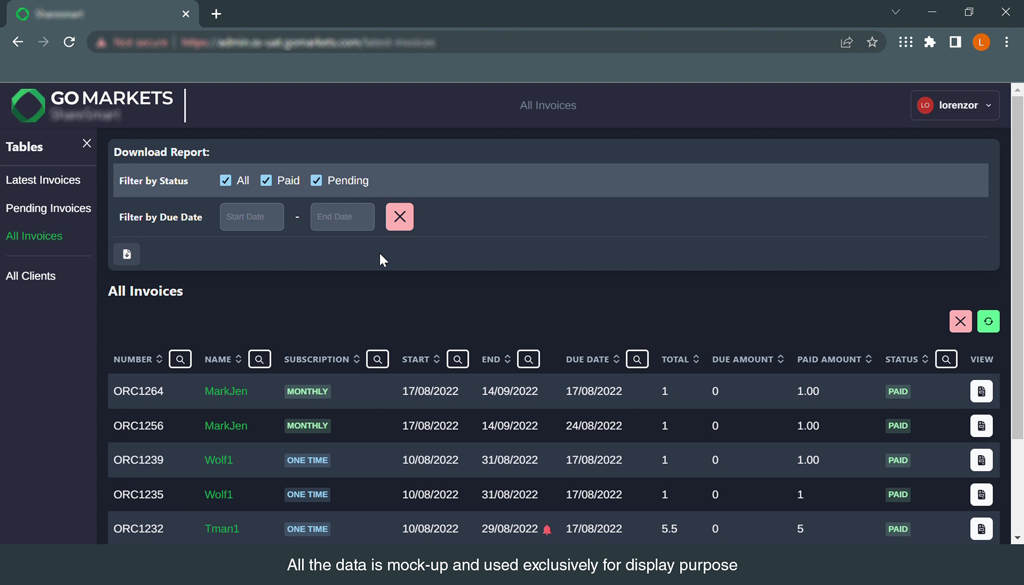Clear the due date filter
The width and height of the screenshot is (1024, 585).
[400, 217]
